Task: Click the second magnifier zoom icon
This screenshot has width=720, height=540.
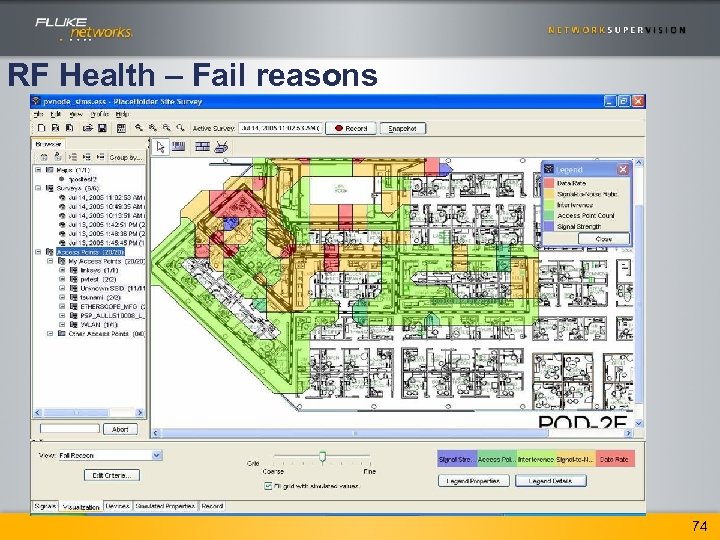Action: pos(152,128)
